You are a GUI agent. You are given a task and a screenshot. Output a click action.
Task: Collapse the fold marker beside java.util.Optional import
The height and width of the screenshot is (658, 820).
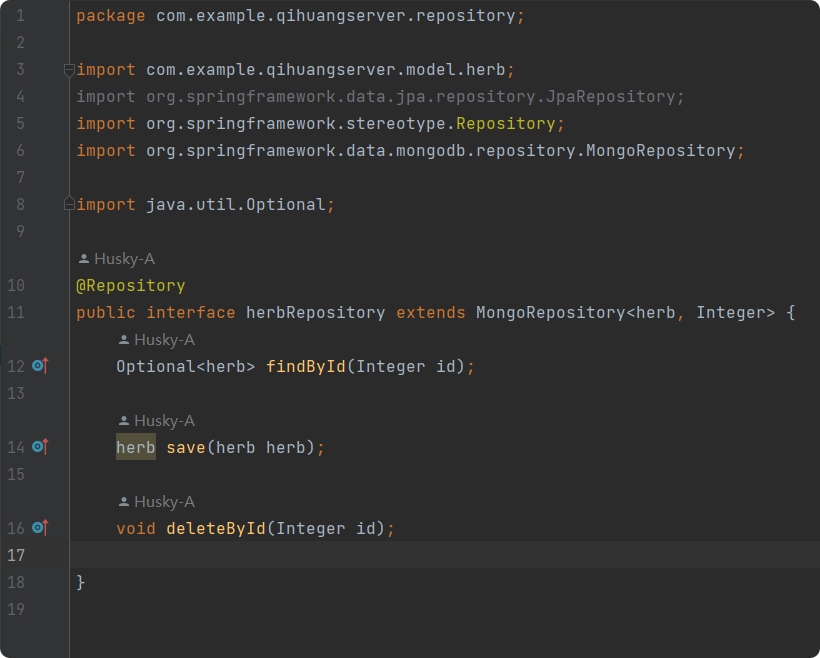click(68, 204)
